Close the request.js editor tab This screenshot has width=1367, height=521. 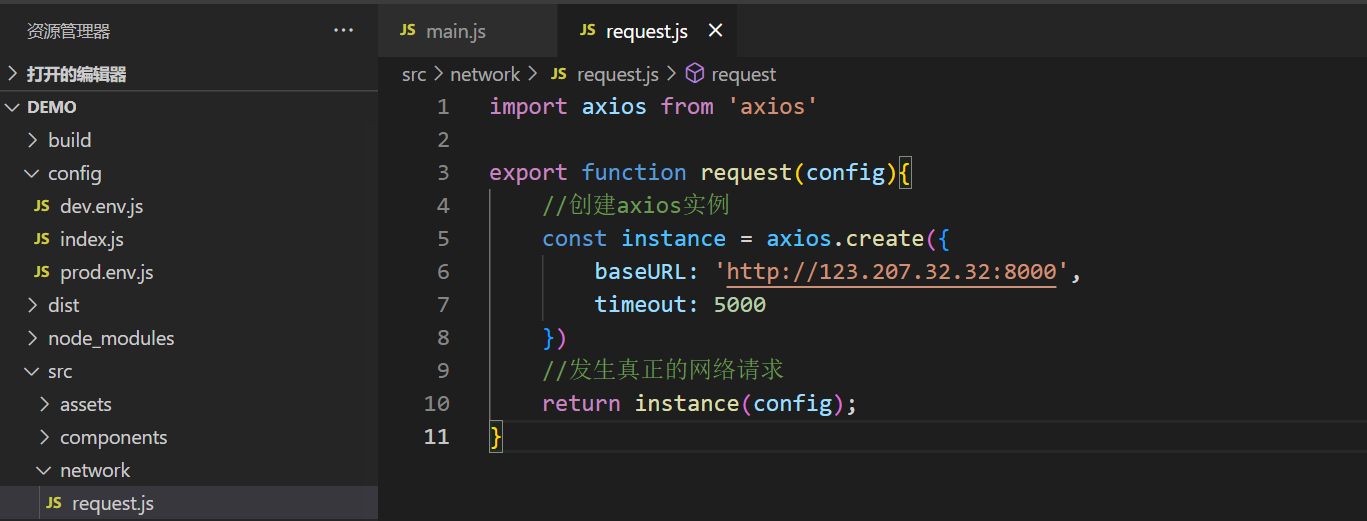point(715,31)
